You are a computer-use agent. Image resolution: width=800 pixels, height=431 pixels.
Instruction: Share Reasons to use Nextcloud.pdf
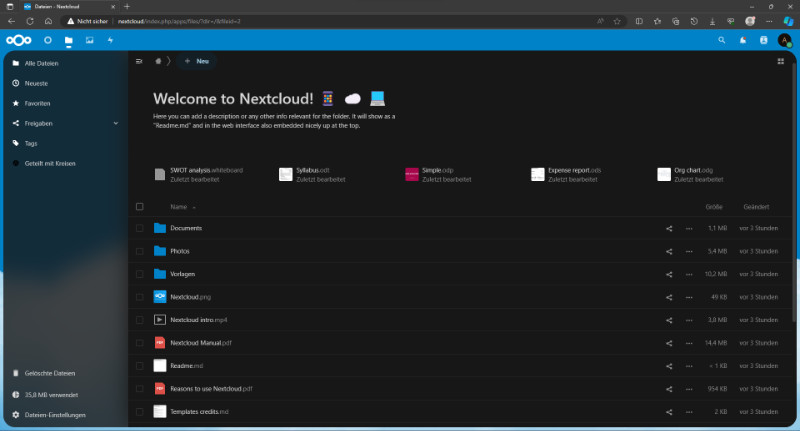pos(669,389)
